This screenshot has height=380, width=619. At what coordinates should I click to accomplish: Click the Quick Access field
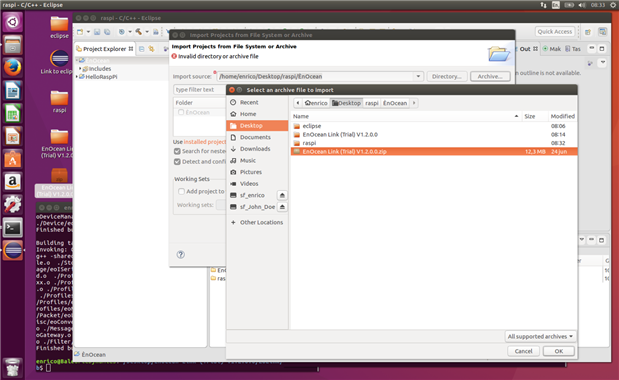[555, 32]
